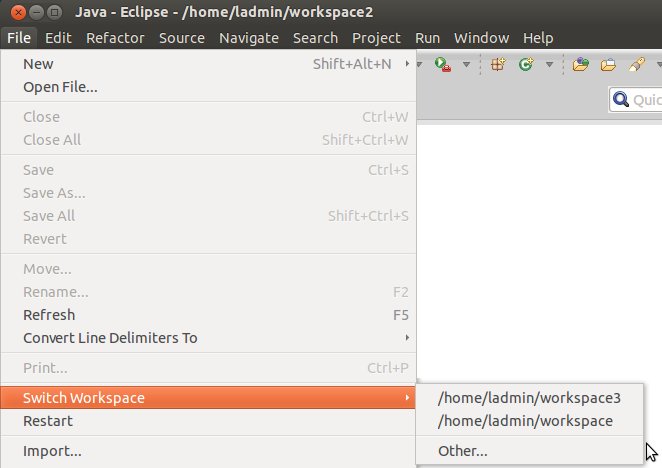
Task: Open the File menu in menu bar
Action: tap(19, 38)
